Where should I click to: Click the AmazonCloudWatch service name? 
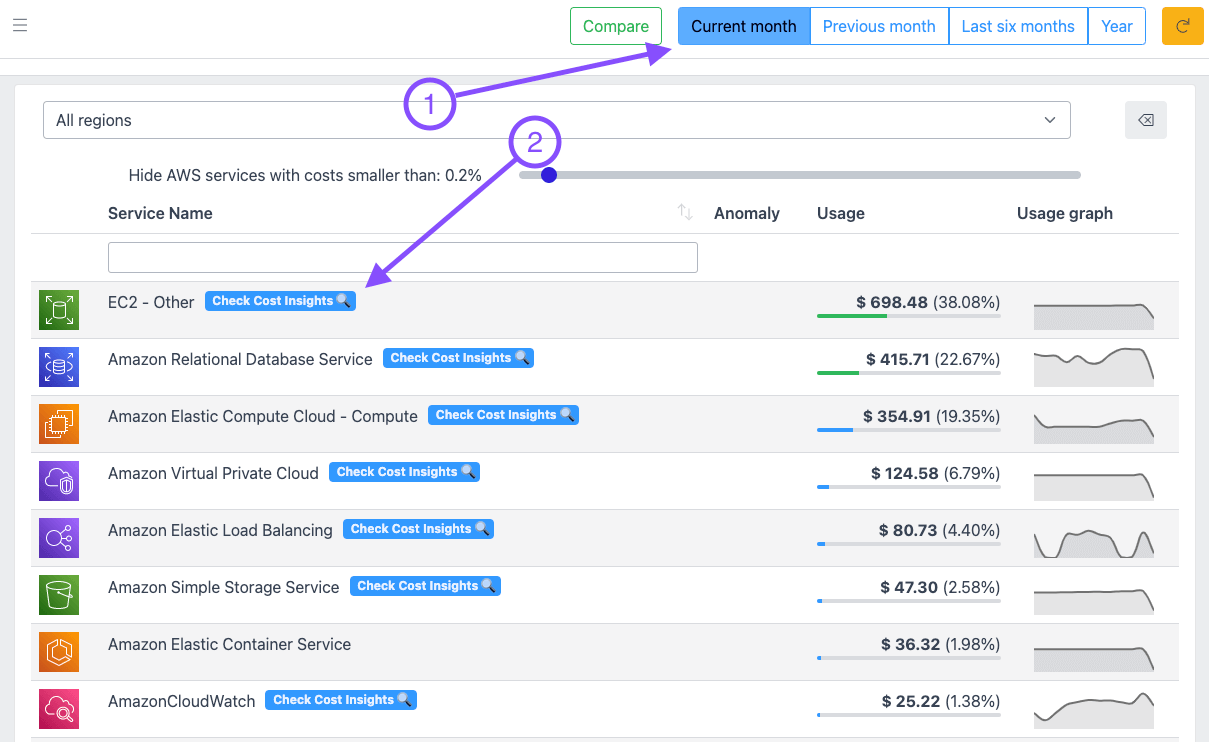click(182, 701)
